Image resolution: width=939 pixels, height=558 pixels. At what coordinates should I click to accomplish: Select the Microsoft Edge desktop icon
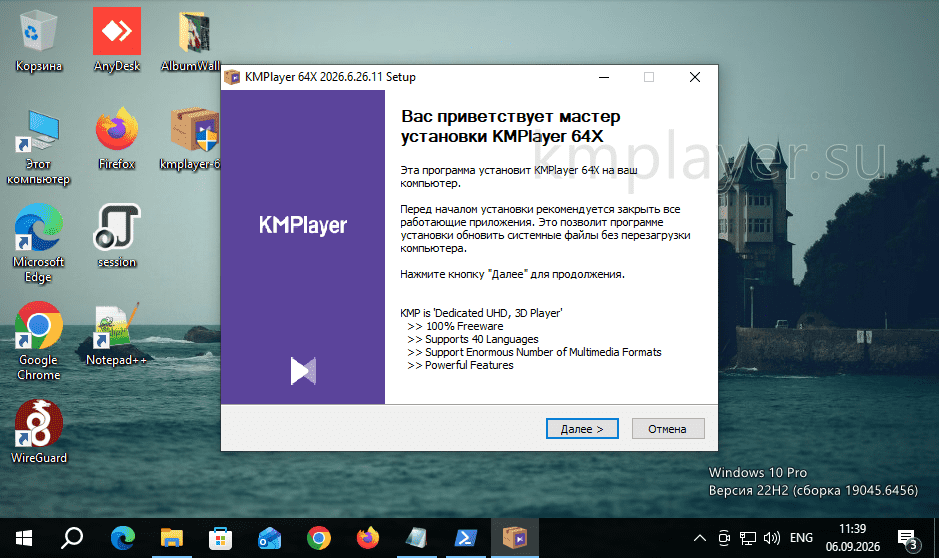coord(38,243)
